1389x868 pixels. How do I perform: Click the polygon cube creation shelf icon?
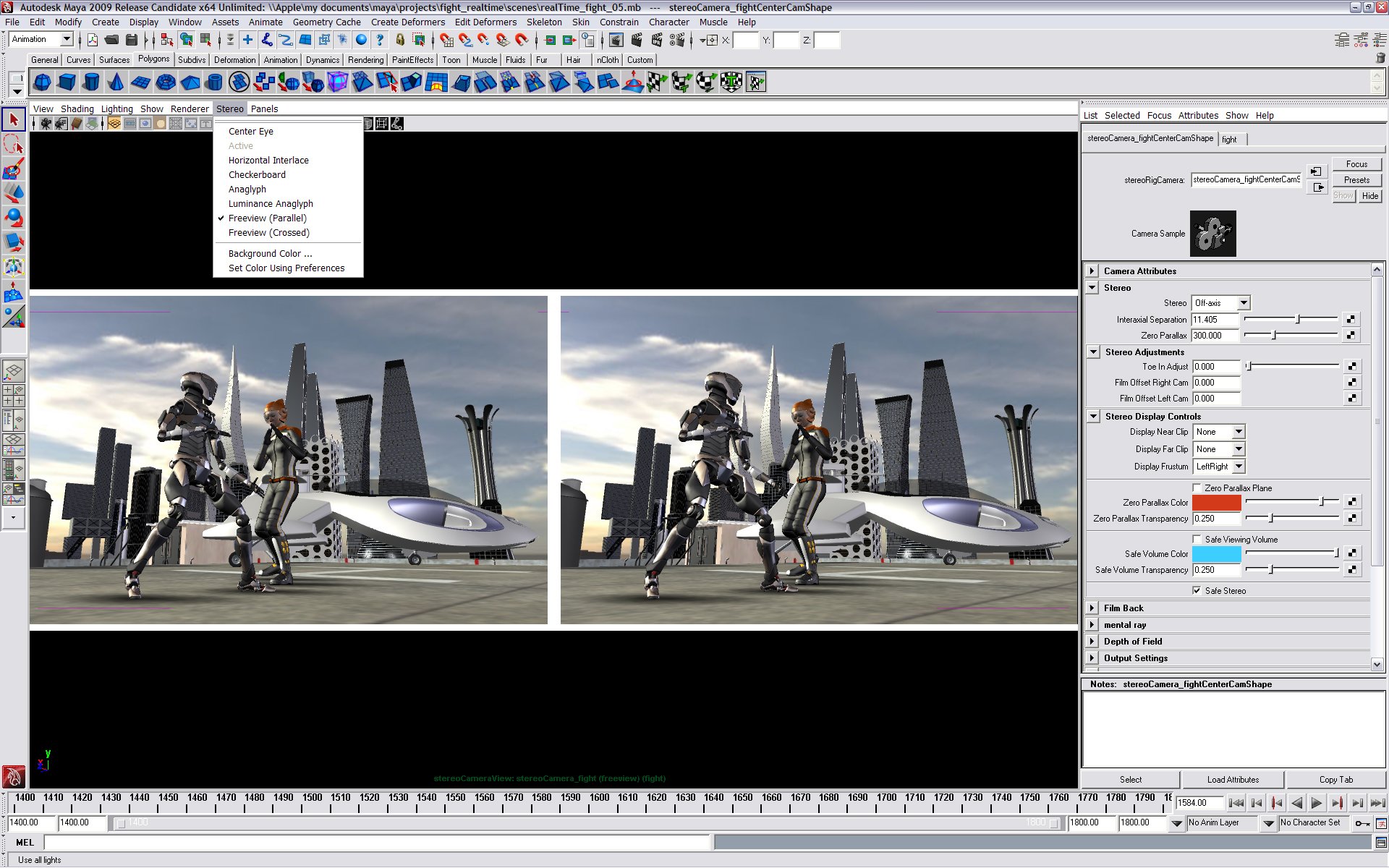click(x=67, y=82)
